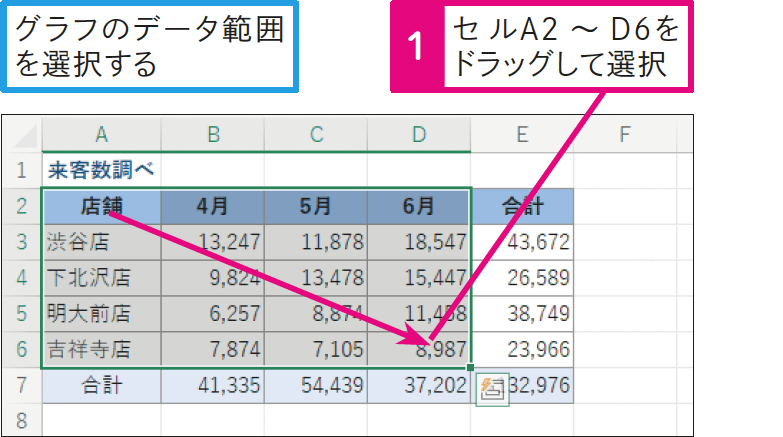This screenshot has width=783, height=437.
Task: Select row 6 header
Action: [x=22, y=350]
